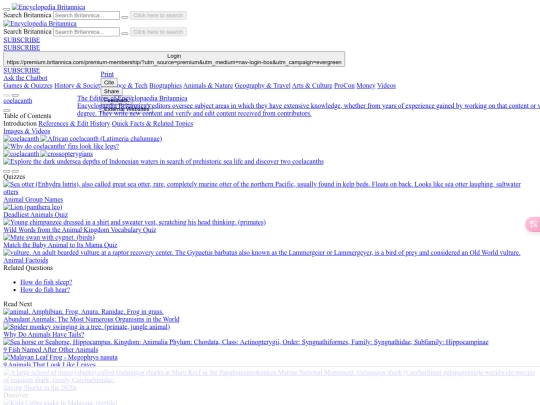540x405 pixels.
Task: Click the pink translate floating icon
Action: (x=533, y=225)
